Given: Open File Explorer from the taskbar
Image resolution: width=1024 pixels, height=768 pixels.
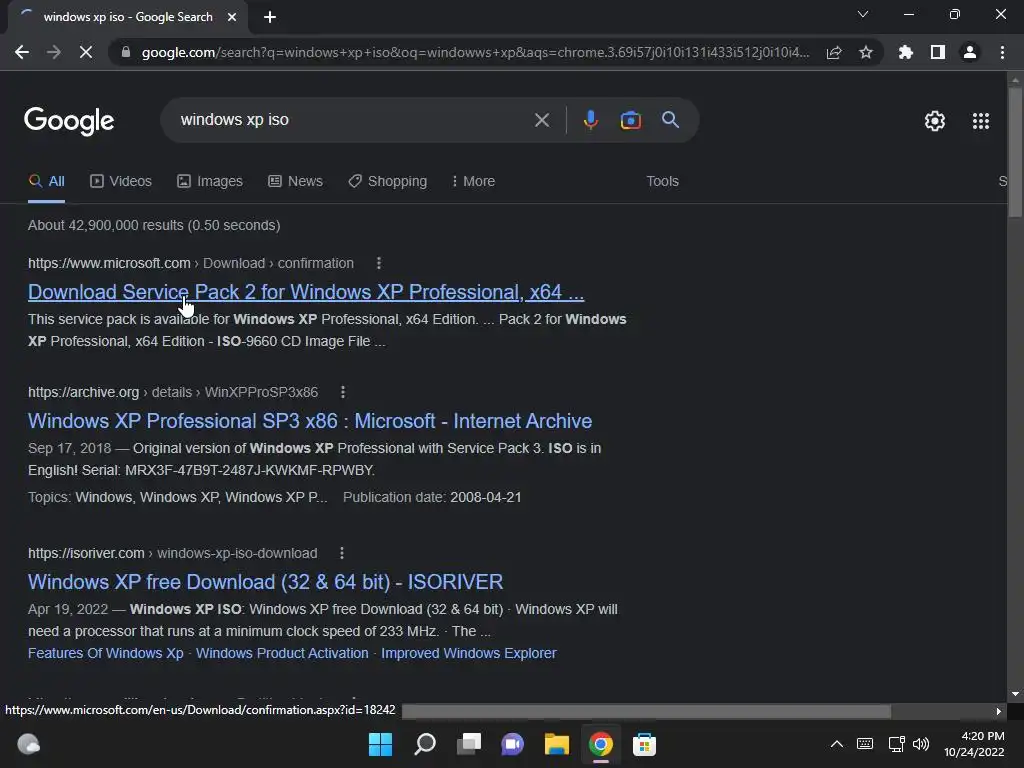Looking at the screenshot, I should [556, 744].
